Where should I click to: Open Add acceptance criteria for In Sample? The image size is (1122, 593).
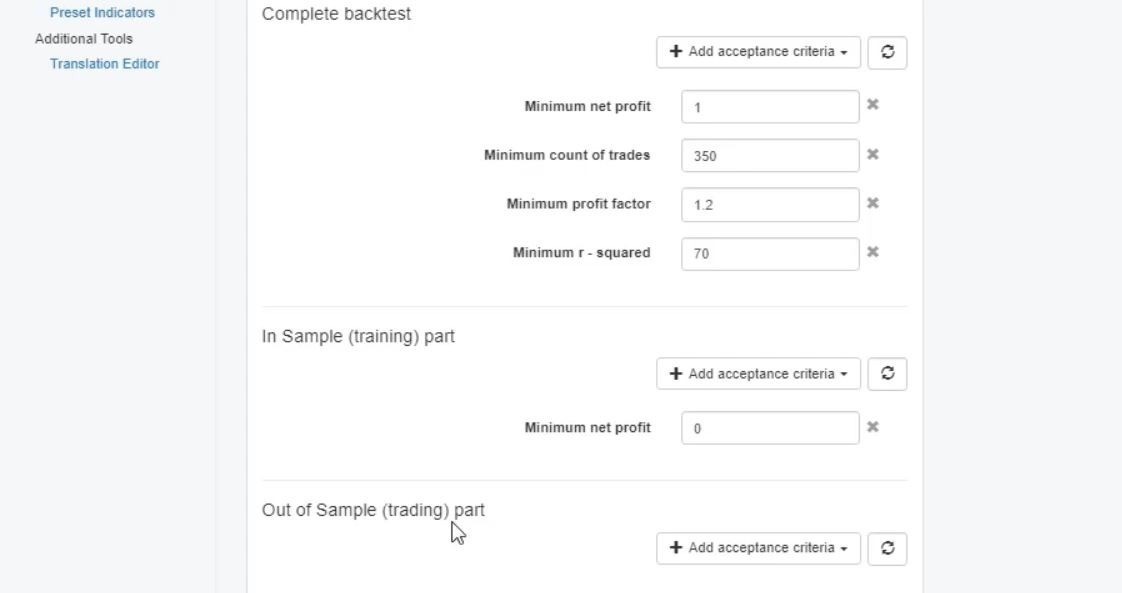pyautogui.click(x=758, y=374)
